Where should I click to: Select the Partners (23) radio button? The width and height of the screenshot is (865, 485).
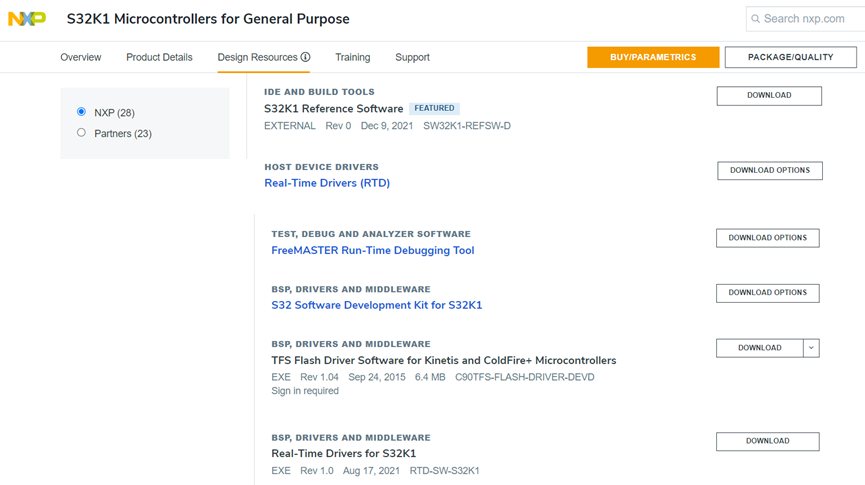click(81, 133)
